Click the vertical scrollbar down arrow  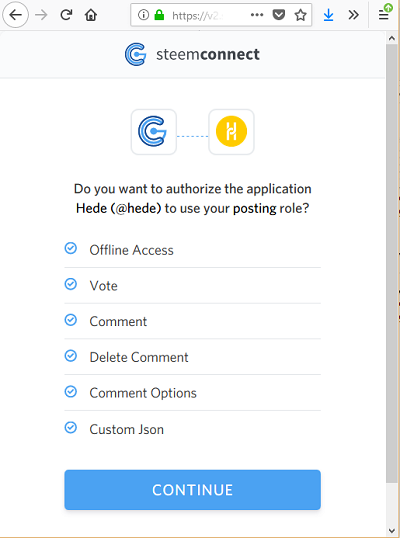pos(392,531)
